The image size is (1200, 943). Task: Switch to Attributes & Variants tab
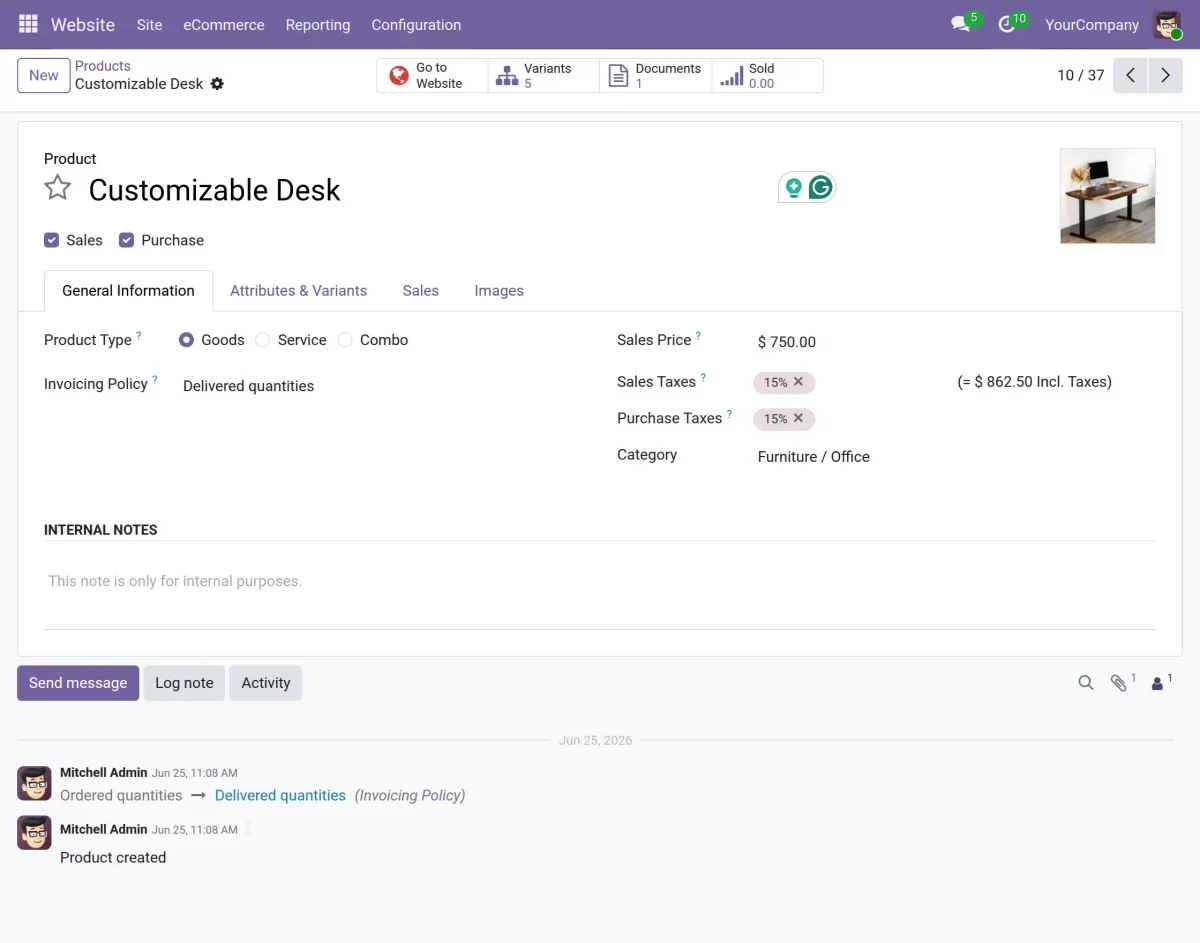[x=298, y=291]
